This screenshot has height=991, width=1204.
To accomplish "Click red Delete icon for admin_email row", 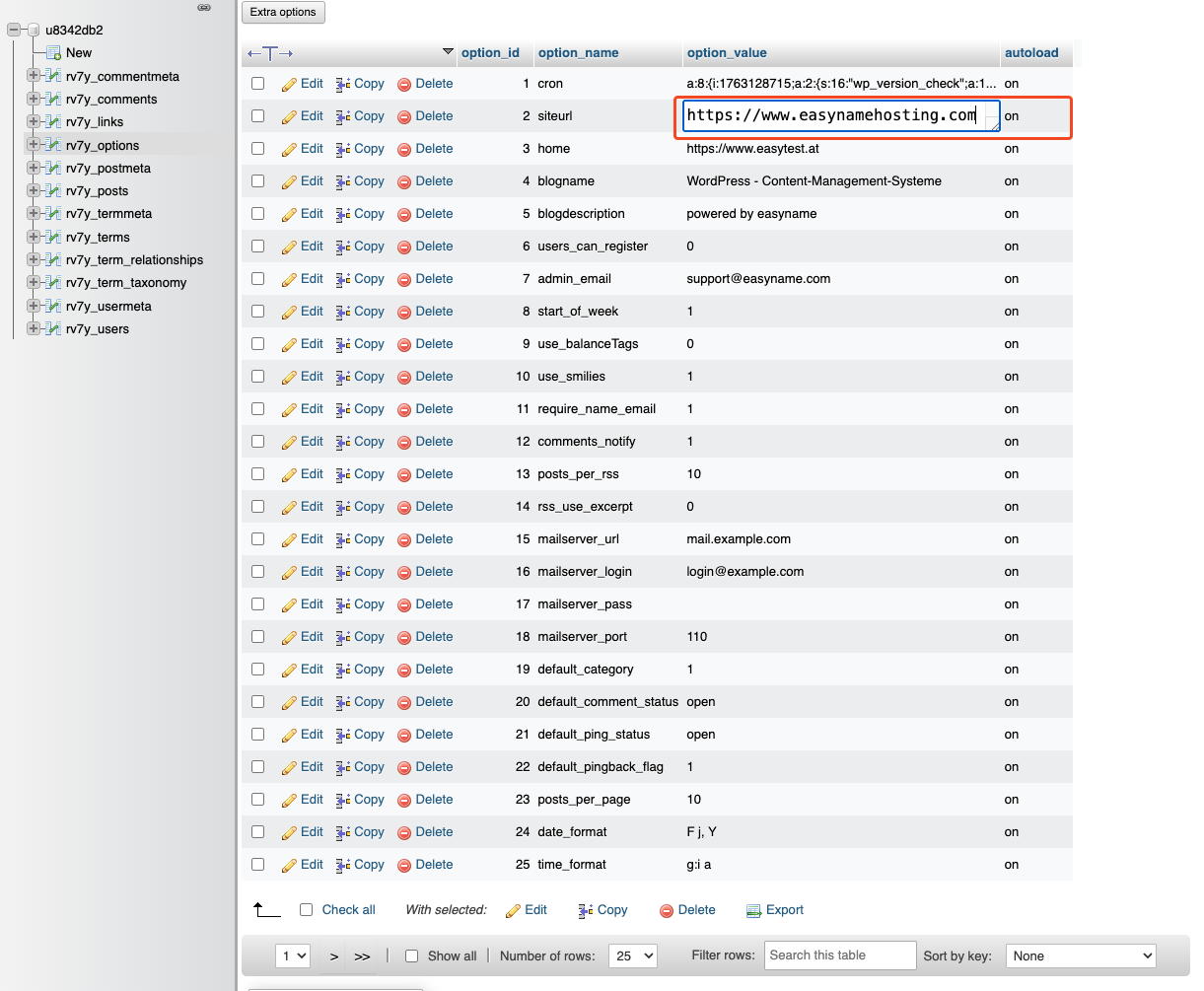I will (x=404, y=280).
